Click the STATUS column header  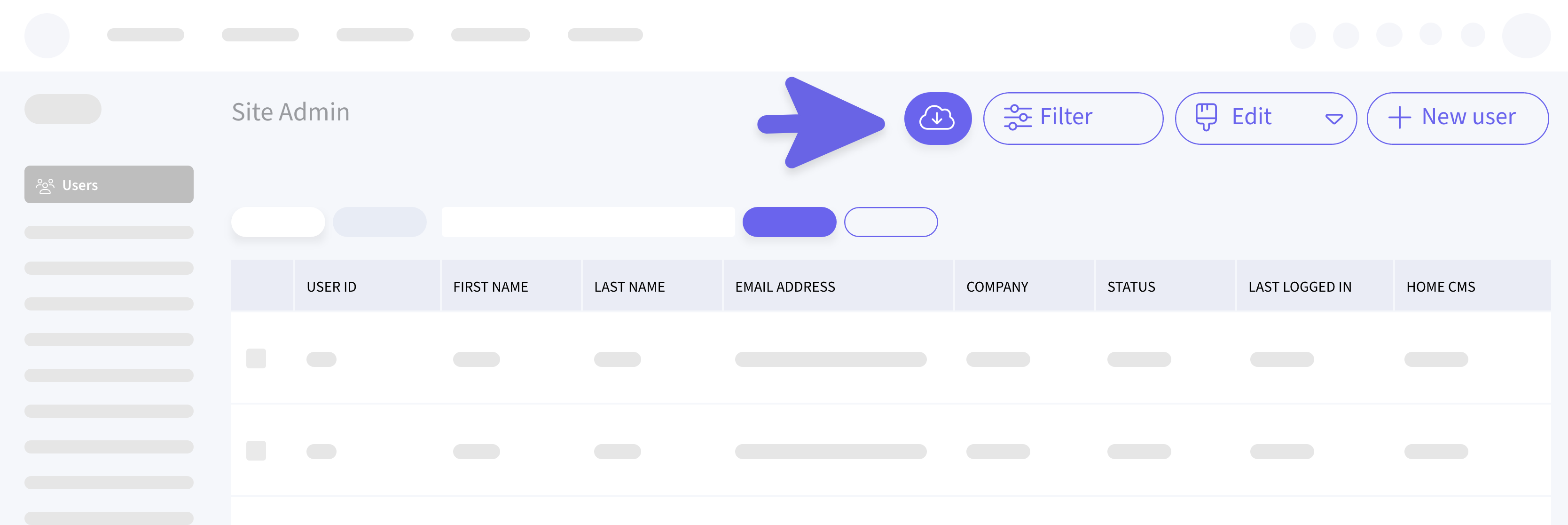pyautogui.click(x=1131, y=287)
